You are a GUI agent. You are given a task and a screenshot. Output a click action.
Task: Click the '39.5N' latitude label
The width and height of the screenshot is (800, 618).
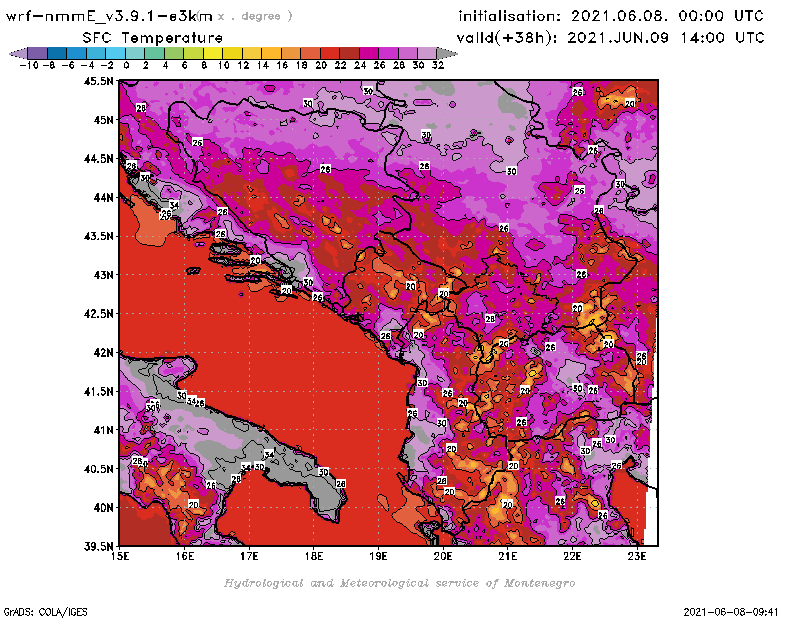click(98, 546)
